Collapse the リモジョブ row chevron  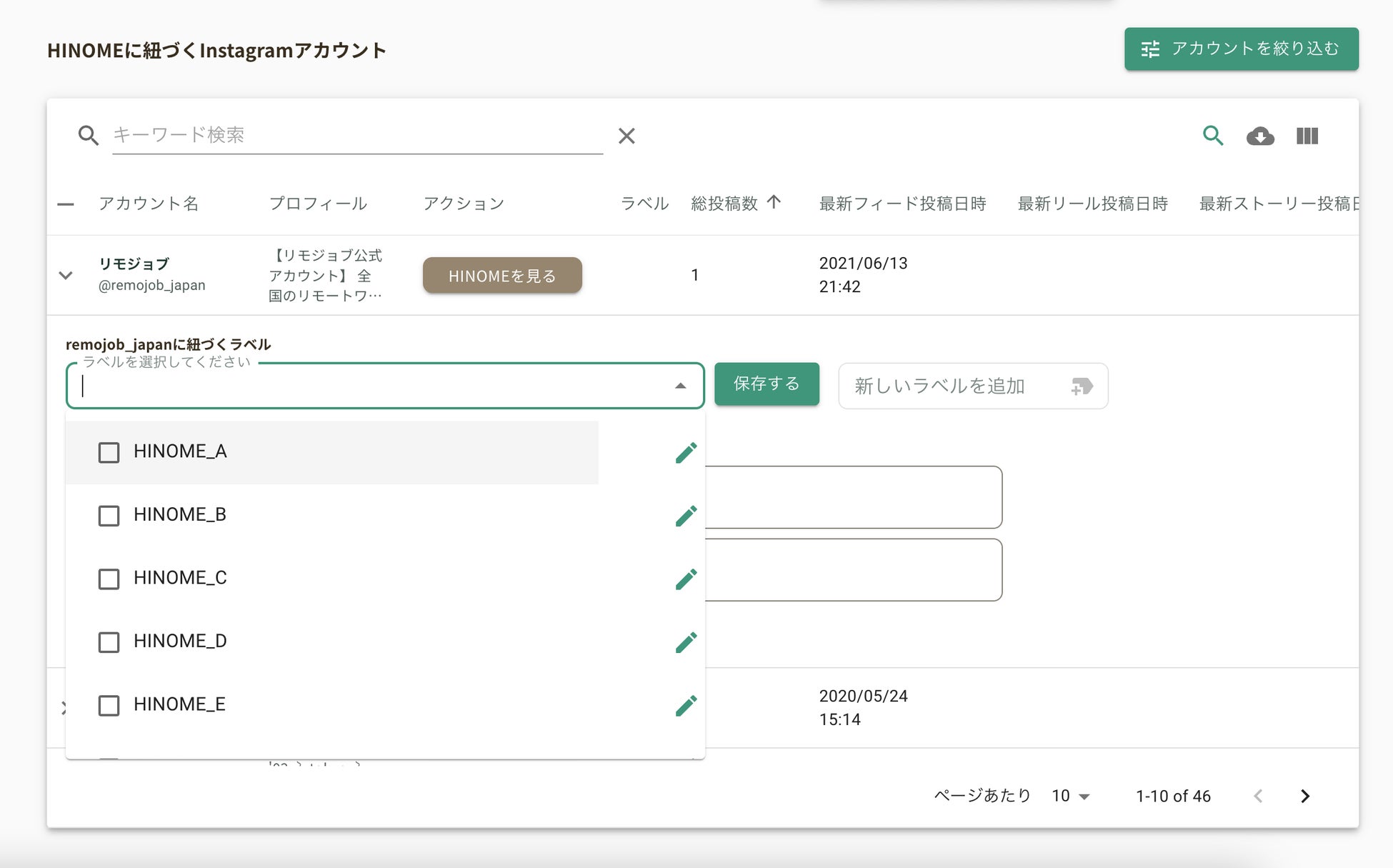point(66,275)
